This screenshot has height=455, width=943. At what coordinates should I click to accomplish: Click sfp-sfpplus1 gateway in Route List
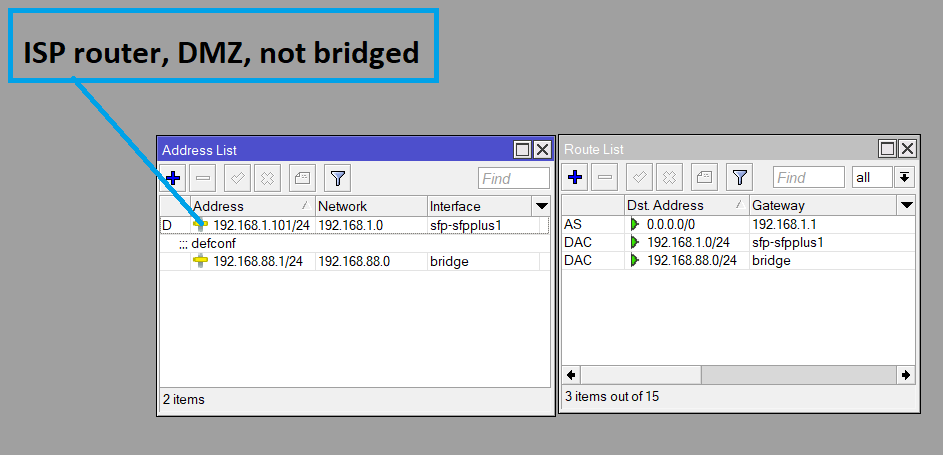(x=788, y=243)
